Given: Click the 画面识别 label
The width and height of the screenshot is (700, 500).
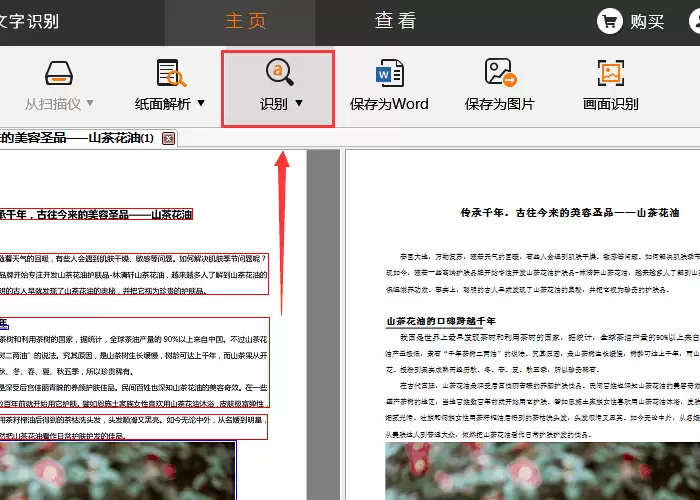Looking at the screenshot, I should [611, 104].
